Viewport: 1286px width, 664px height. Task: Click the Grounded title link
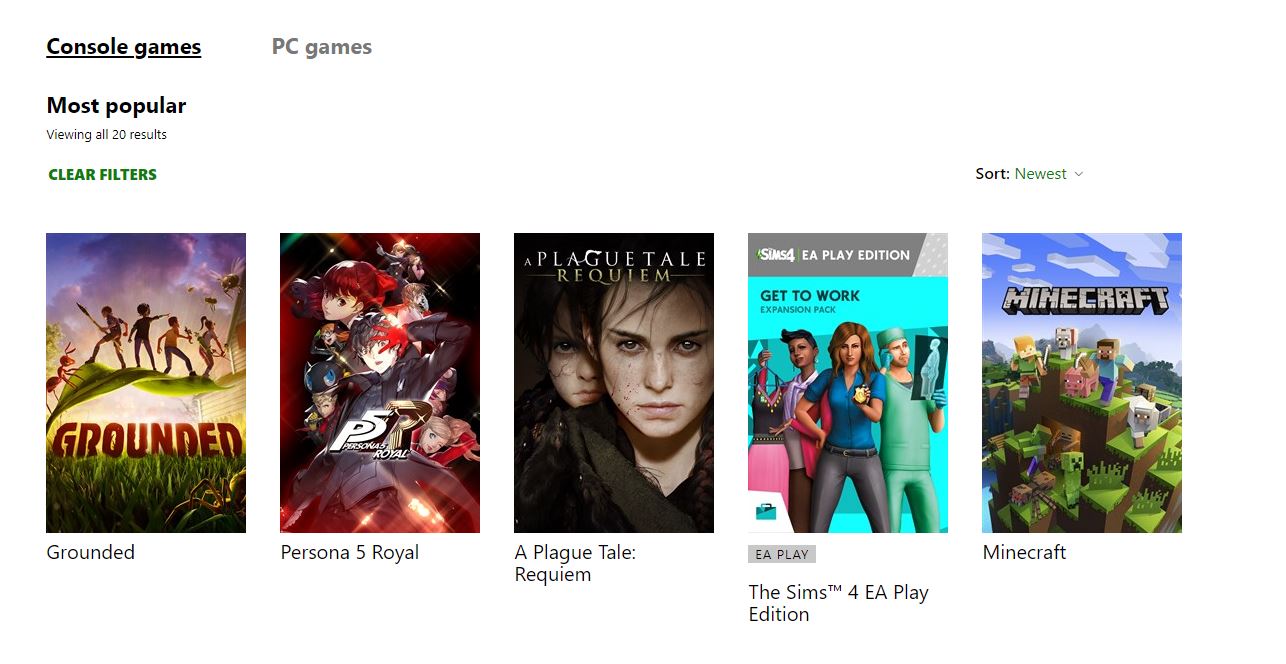point(91,552)
